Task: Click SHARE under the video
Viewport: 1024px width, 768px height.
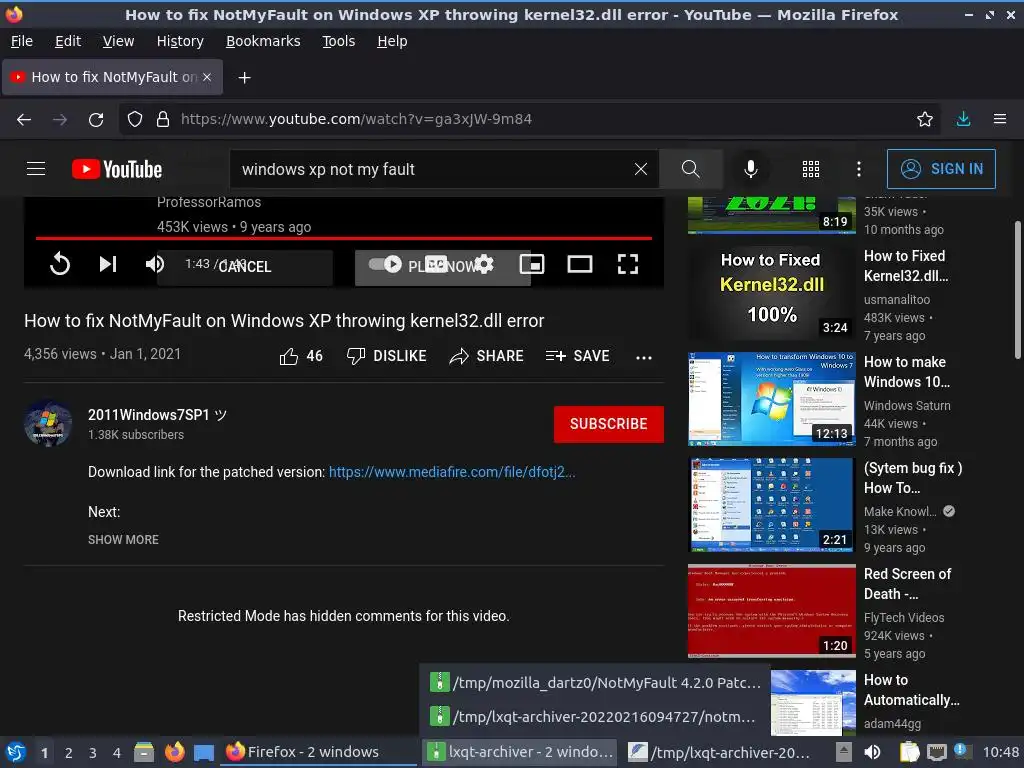Action: pyautogui.click(x=487, y=356)
